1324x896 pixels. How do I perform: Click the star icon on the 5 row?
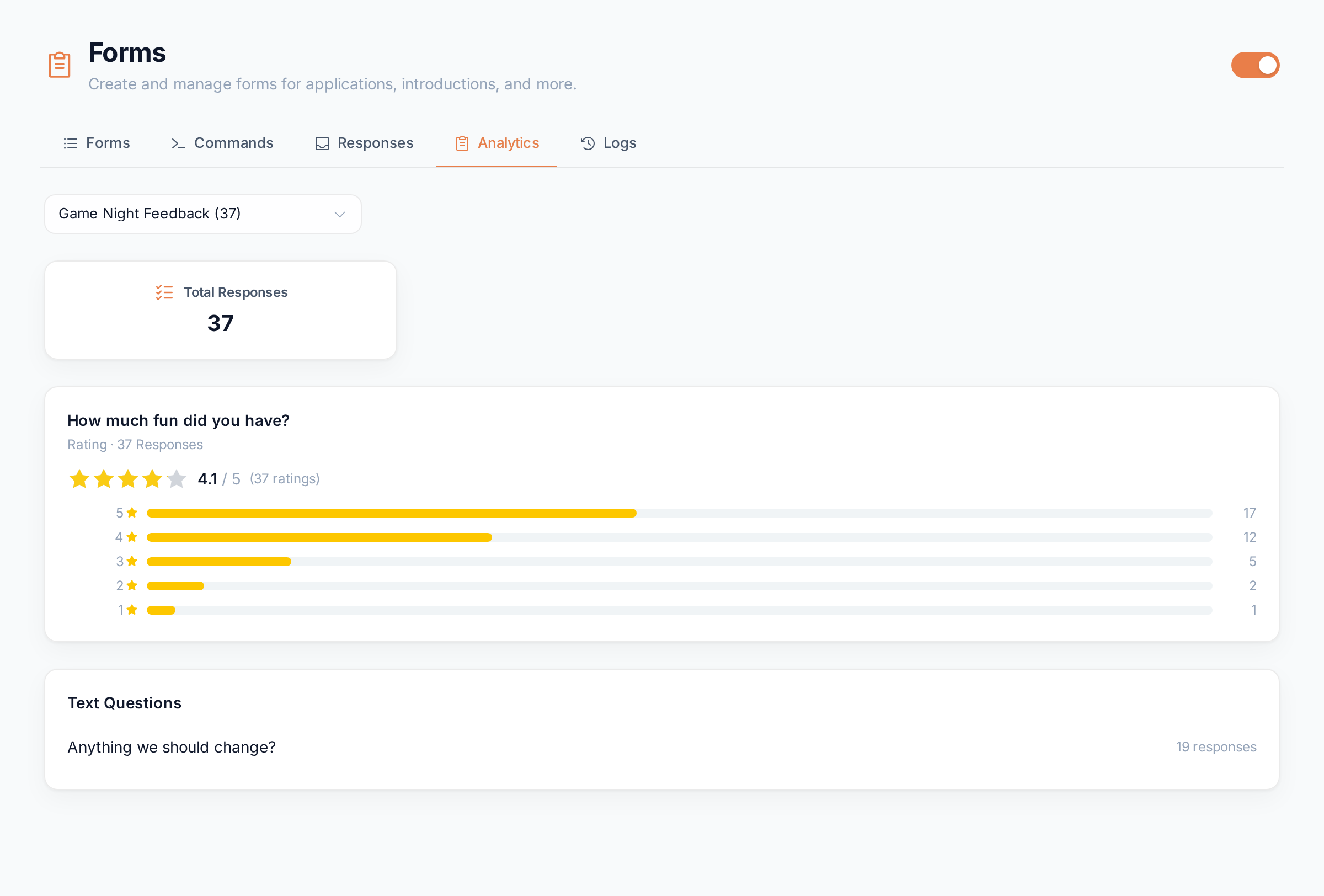tap(132, 513)
